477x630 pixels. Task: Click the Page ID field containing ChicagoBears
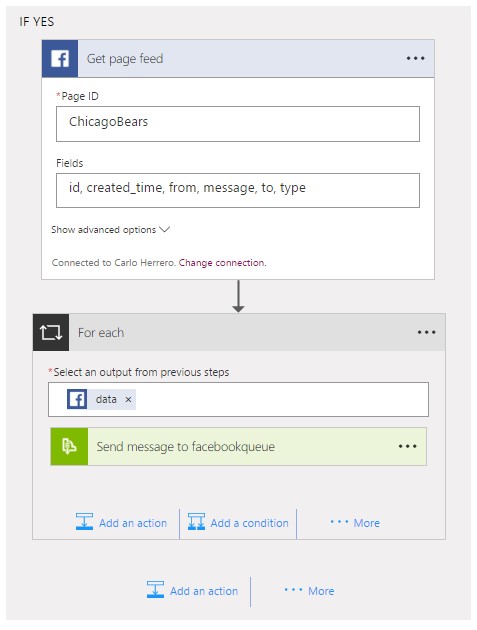(x=238, y=124)
